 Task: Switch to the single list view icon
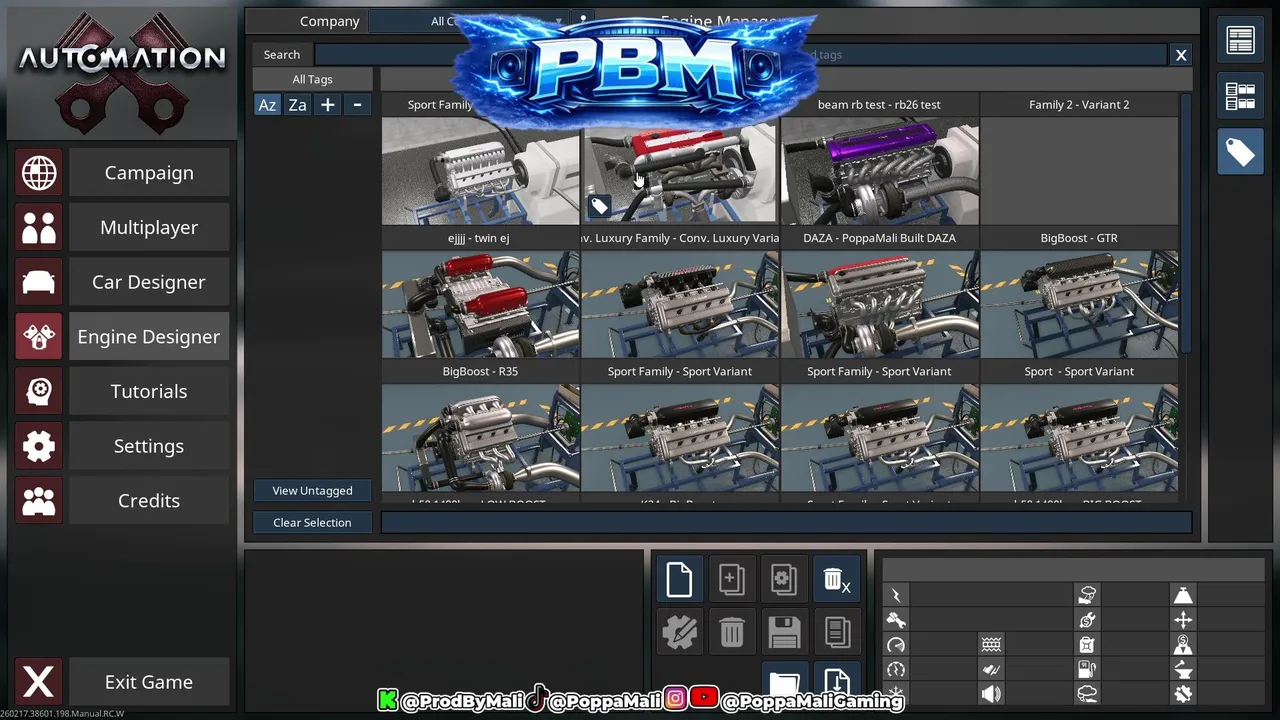click(1240, 41)
